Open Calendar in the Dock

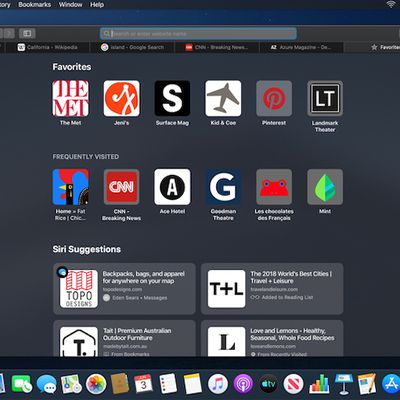(x=143, y=384)
